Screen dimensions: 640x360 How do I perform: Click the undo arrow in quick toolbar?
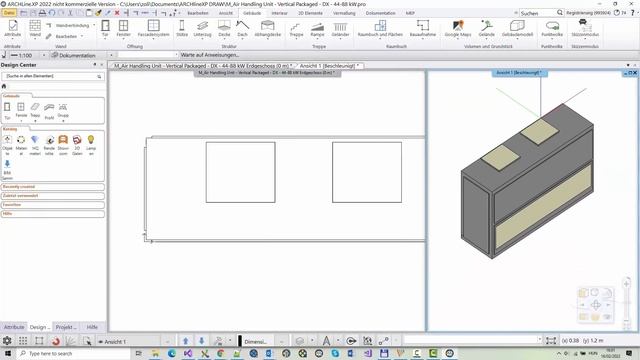52,13
